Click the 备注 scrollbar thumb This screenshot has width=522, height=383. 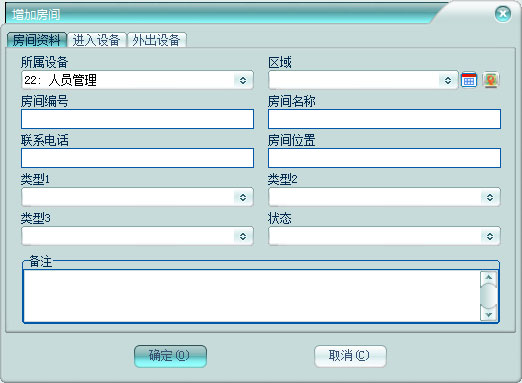(x=489, y=296)
